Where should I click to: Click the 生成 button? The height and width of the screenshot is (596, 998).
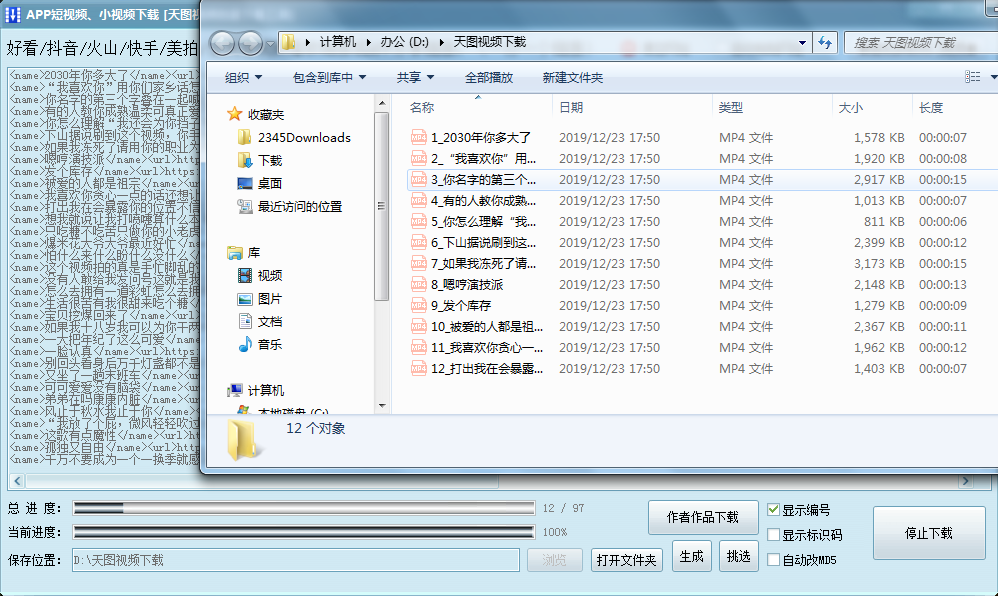point(691,556)
